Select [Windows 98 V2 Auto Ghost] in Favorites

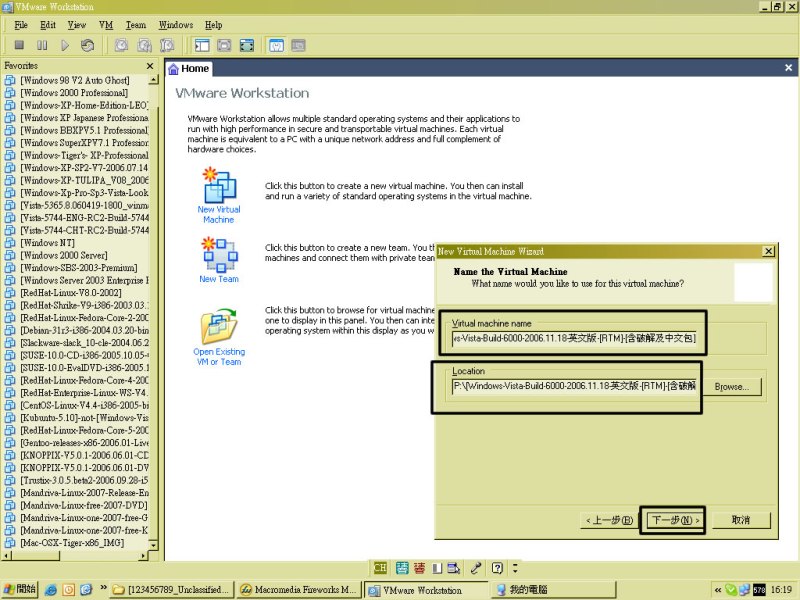(x=75, y=80)
